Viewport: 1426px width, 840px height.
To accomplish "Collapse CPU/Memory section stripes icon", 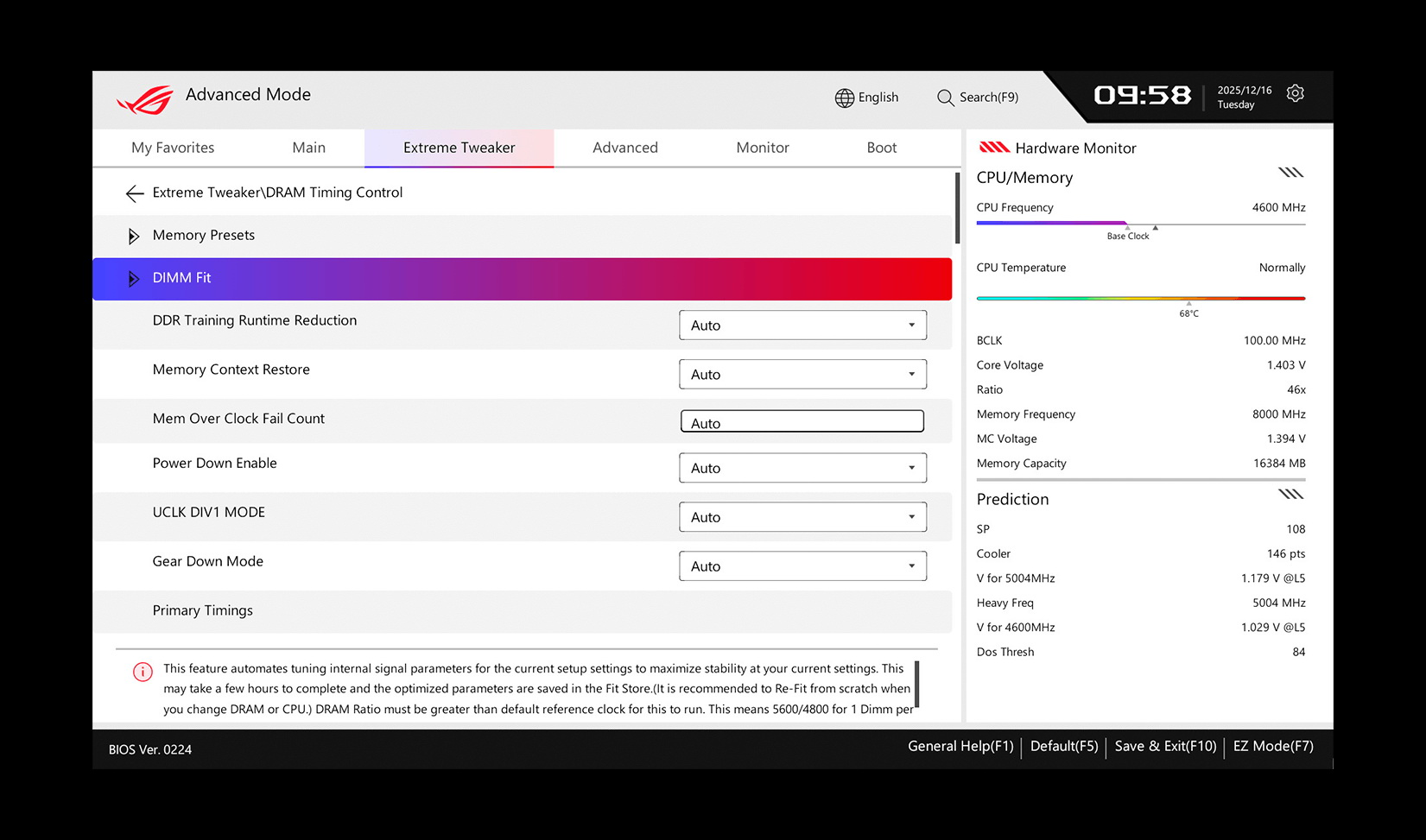I will coord(1290,174).
